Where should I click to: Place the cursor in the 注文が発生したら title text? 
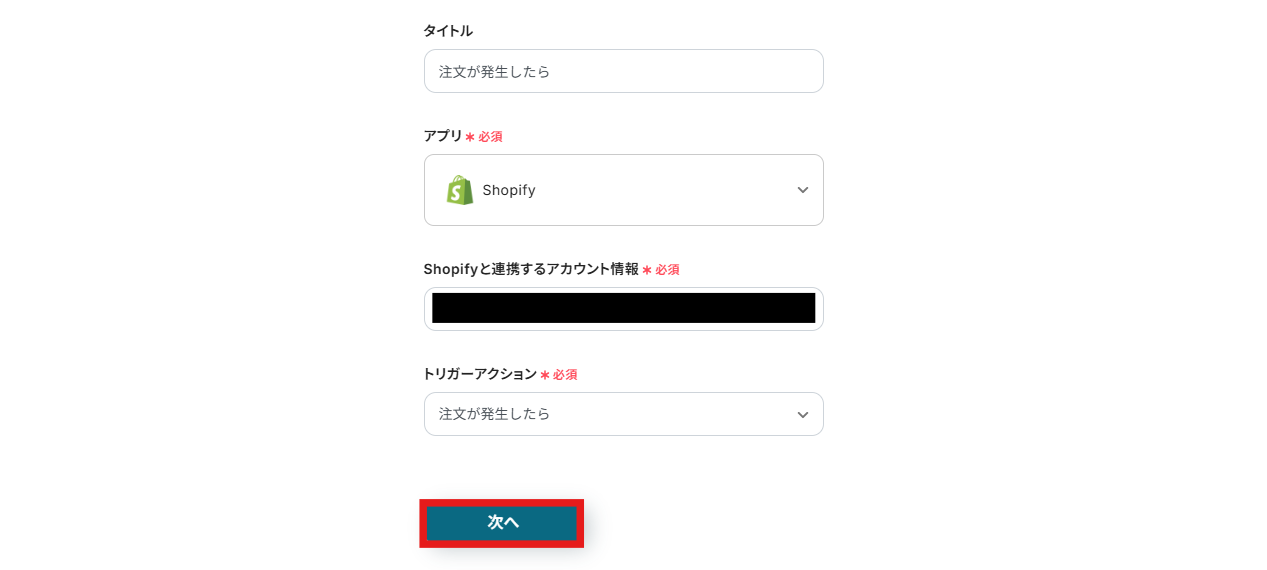point(495,71)
